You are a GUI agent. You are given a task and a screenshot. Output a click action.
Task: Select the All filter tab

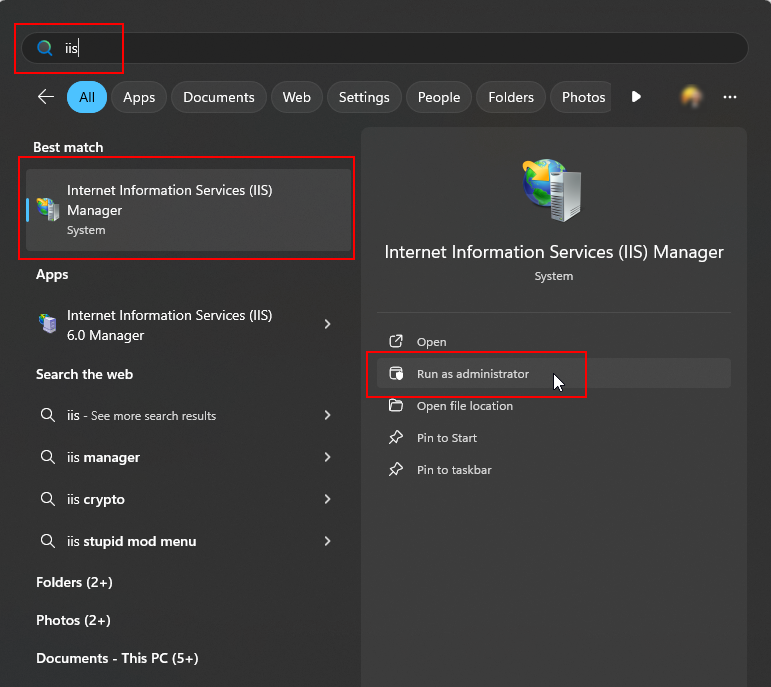87,97
